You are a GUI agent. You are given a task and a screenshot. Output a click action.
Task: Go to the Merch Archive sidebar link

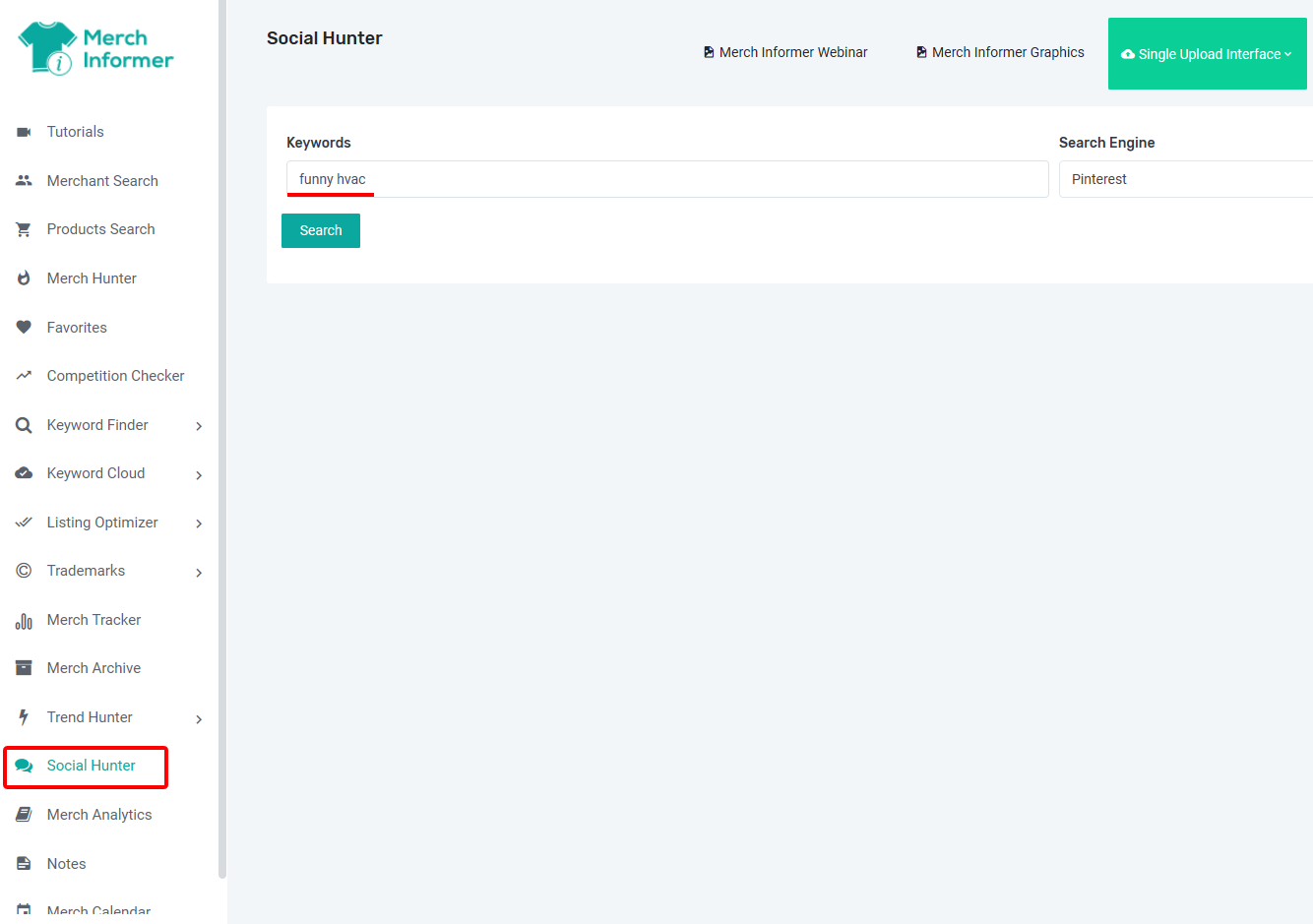click(x=94, y=668)
